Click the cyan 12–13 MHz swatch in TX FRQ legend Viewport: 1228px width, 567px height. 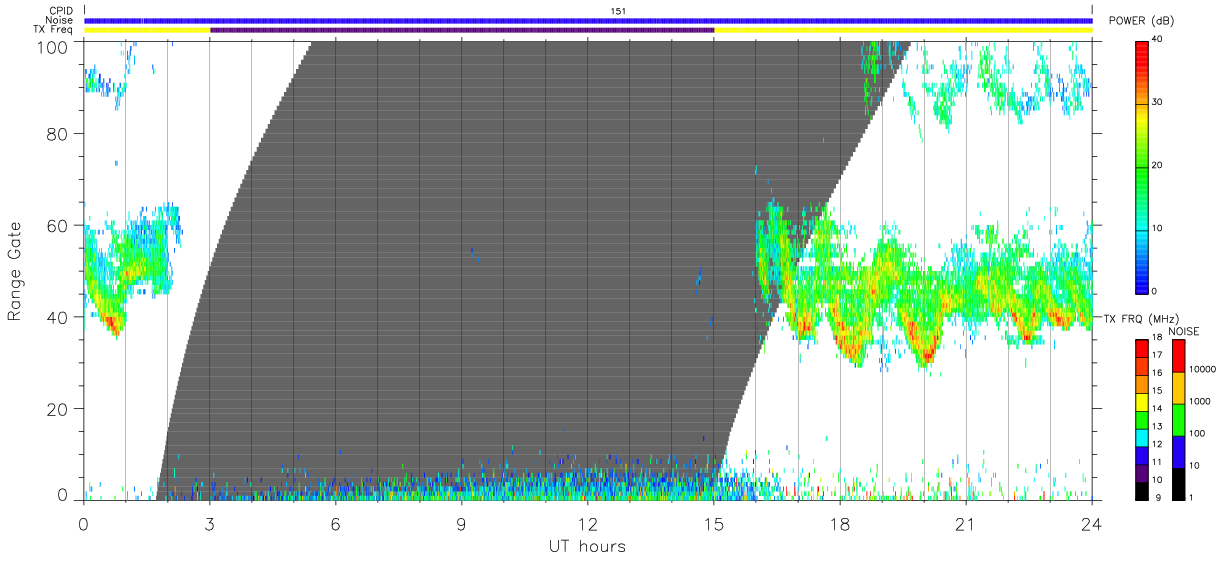click(x=1142, y=437)
